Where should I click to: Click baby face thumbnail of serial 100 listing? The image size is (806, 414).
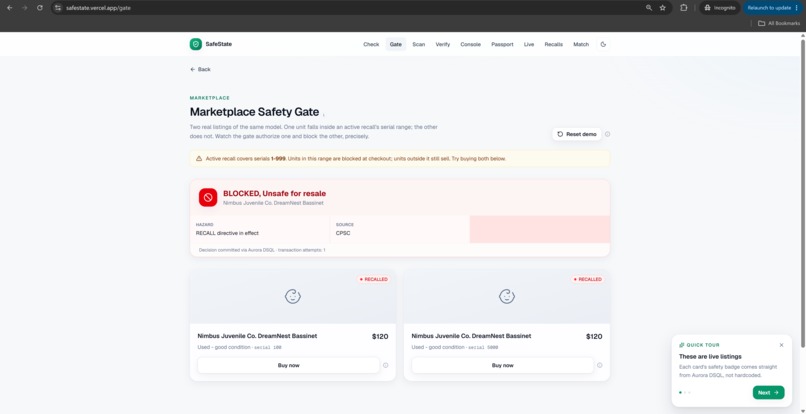[292, 296]
